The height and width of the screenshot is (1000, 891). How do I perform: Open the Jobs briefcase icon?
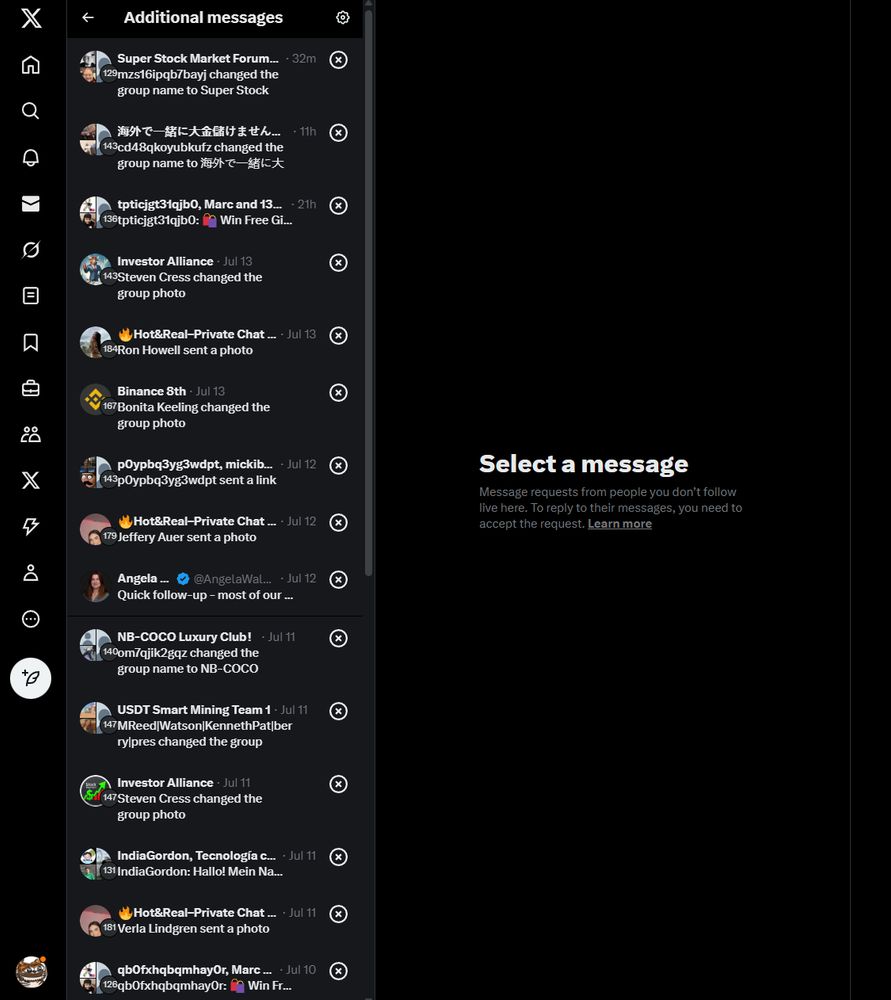point(31,388)
